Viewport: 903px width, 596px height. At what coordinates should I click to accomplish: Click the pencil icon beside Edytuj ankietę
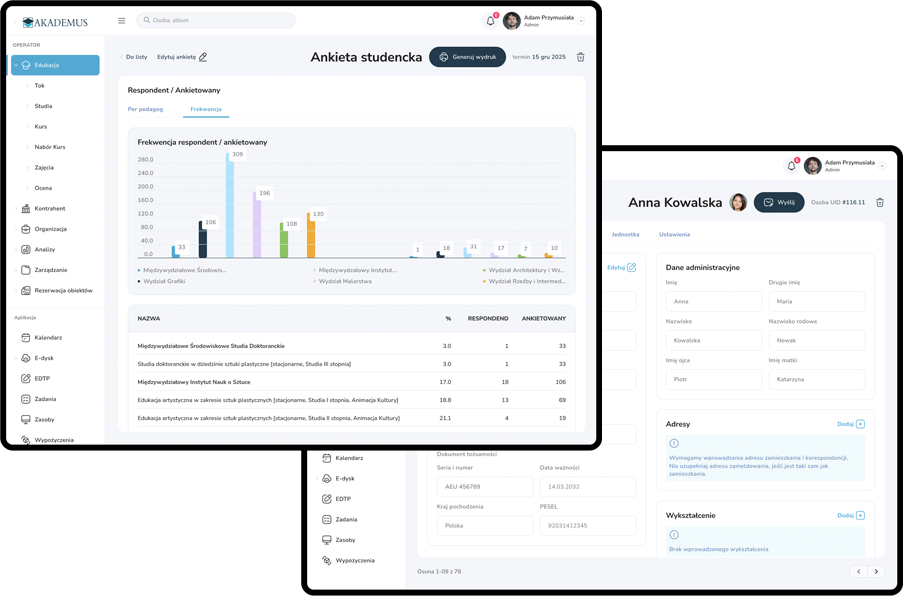(203, 57)
